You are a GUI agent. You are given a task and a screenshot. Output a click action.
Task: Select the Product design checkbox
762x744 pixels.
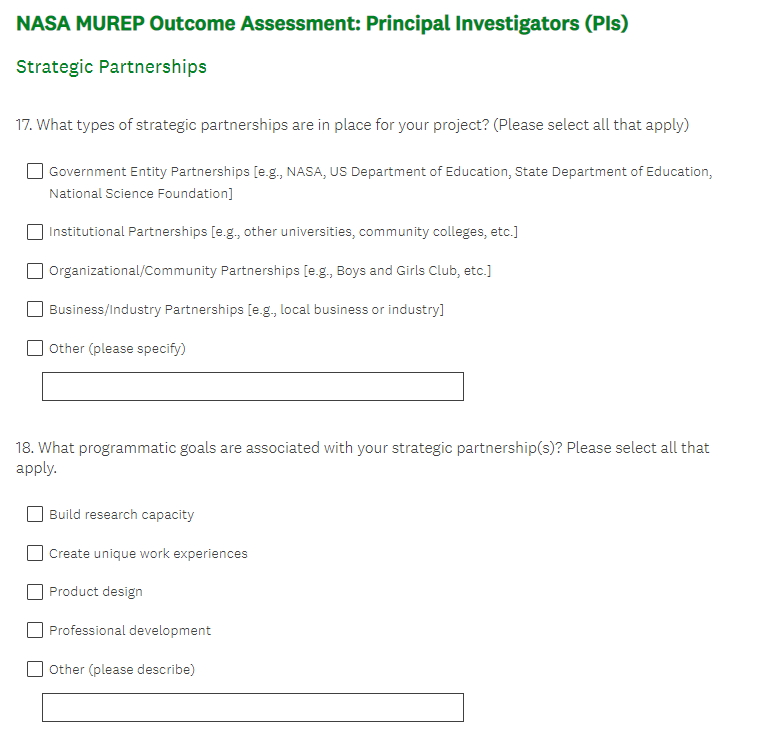click(x=35, y=592)
